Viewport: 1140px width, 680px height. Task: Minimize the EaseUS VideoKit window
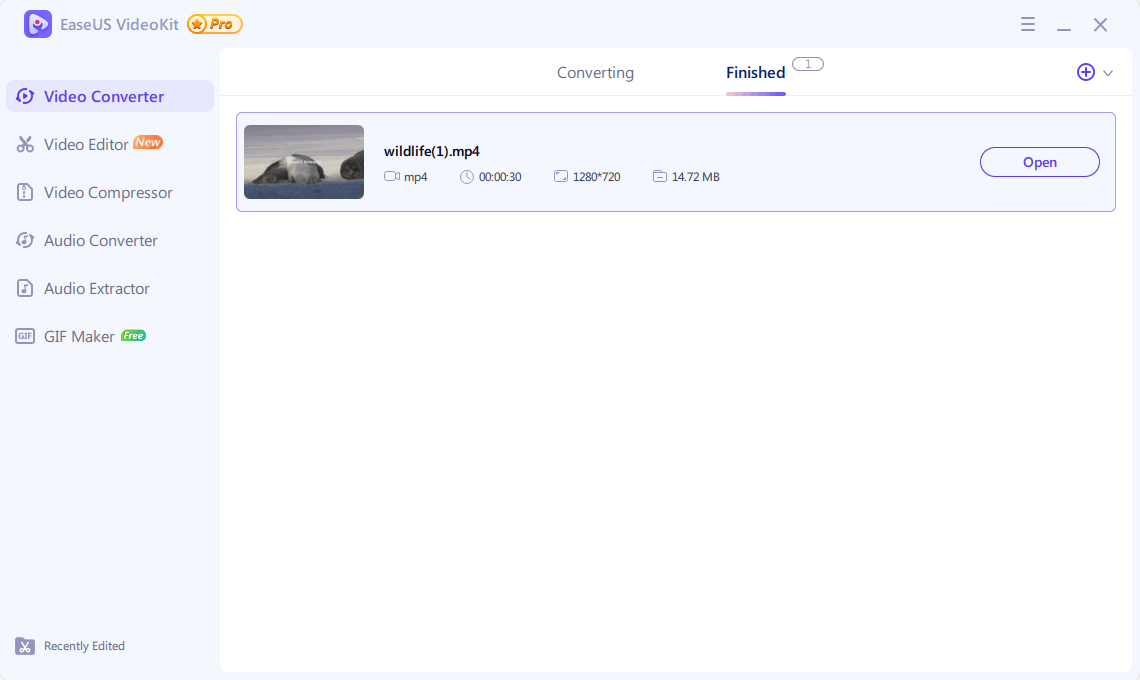pos(1064,25)
